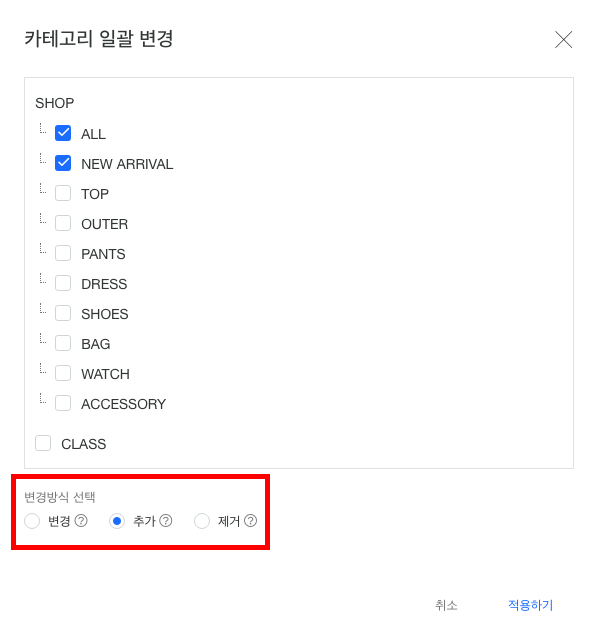This screenshot has width=598, height=635.
Task: Select the 제거 radio button
Action: pos(202,521)
